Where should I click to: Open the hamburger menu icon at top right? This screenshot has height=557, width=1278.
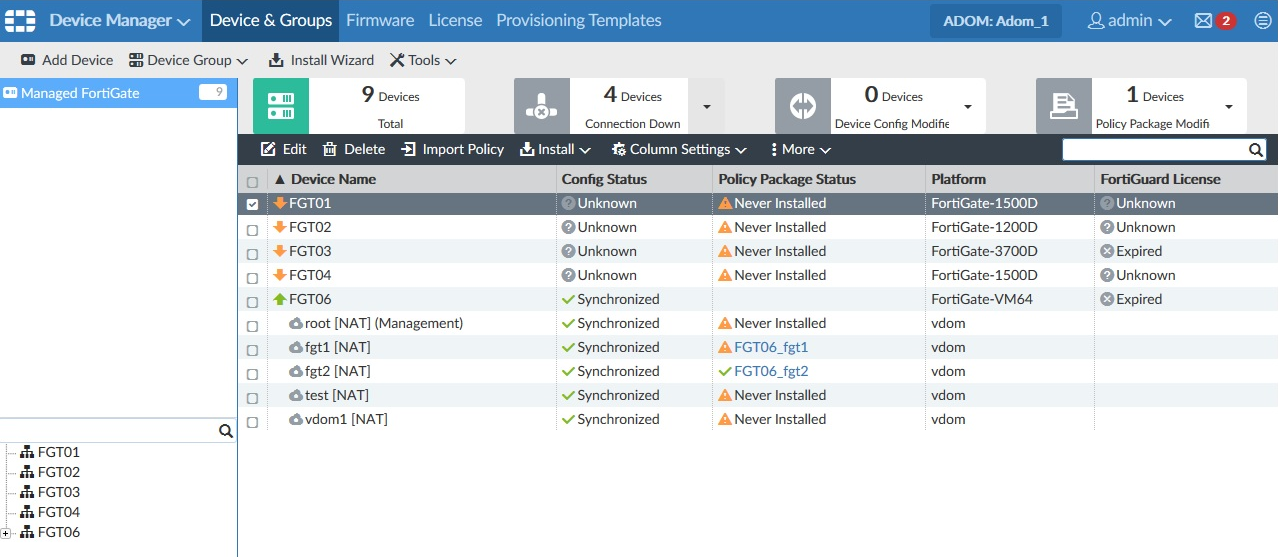point(1262,21)
